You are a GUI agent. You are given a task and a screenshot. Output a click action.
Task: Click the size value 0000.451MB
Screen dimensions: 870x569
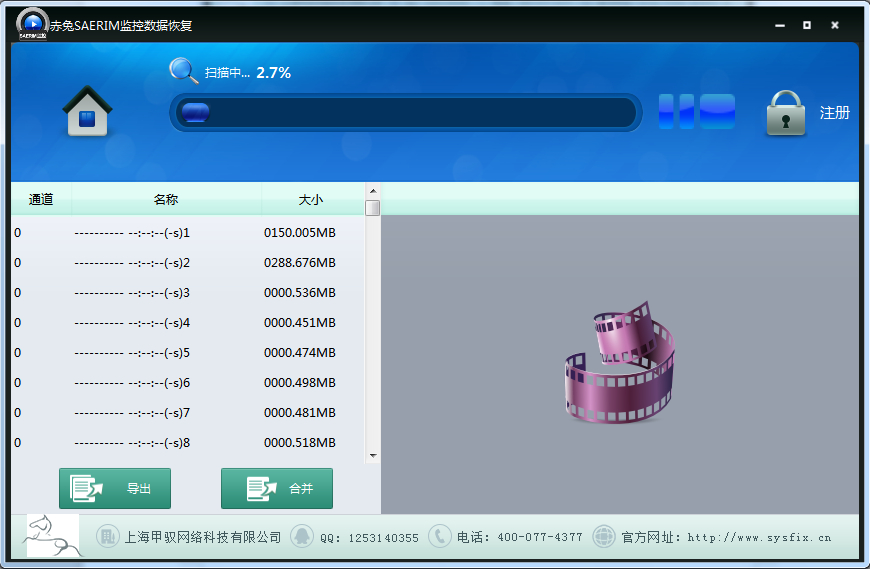300,322
